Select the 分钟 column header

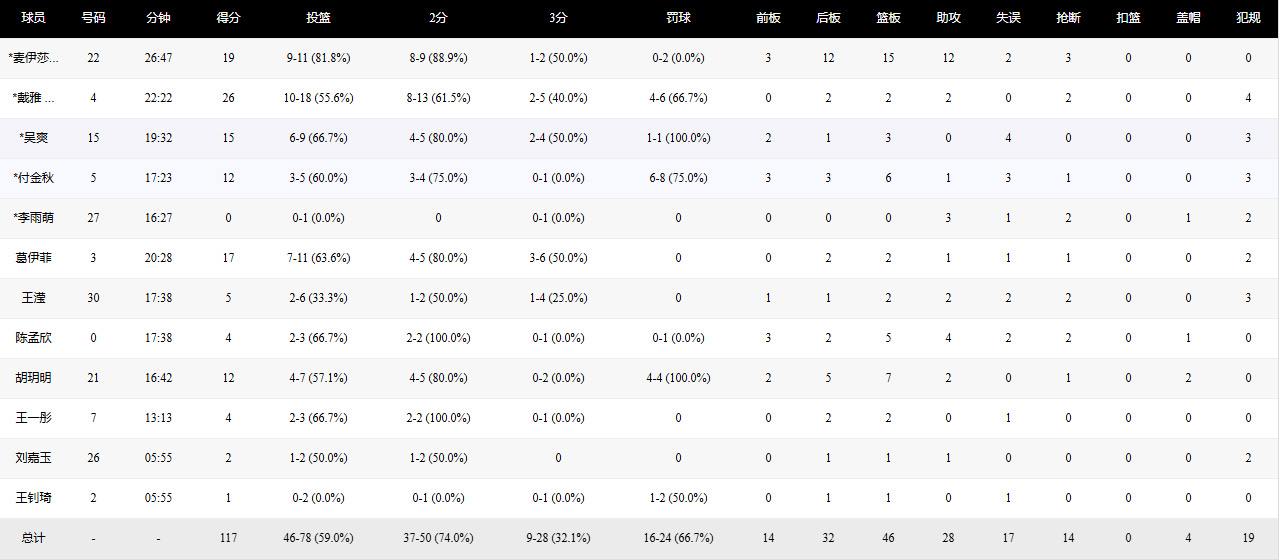(158, 18)
